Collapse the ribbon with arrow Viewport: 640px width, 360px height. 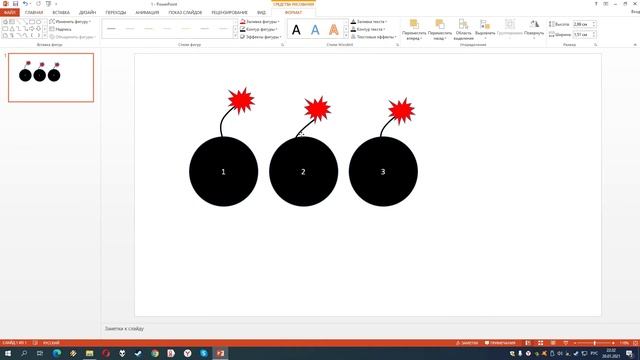click(635, 45)
